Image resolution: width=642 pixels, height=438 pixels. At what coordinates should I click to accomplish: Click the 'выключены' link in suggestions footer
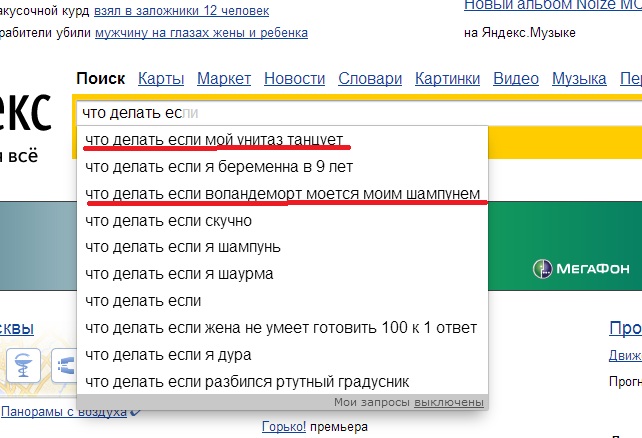449,402
